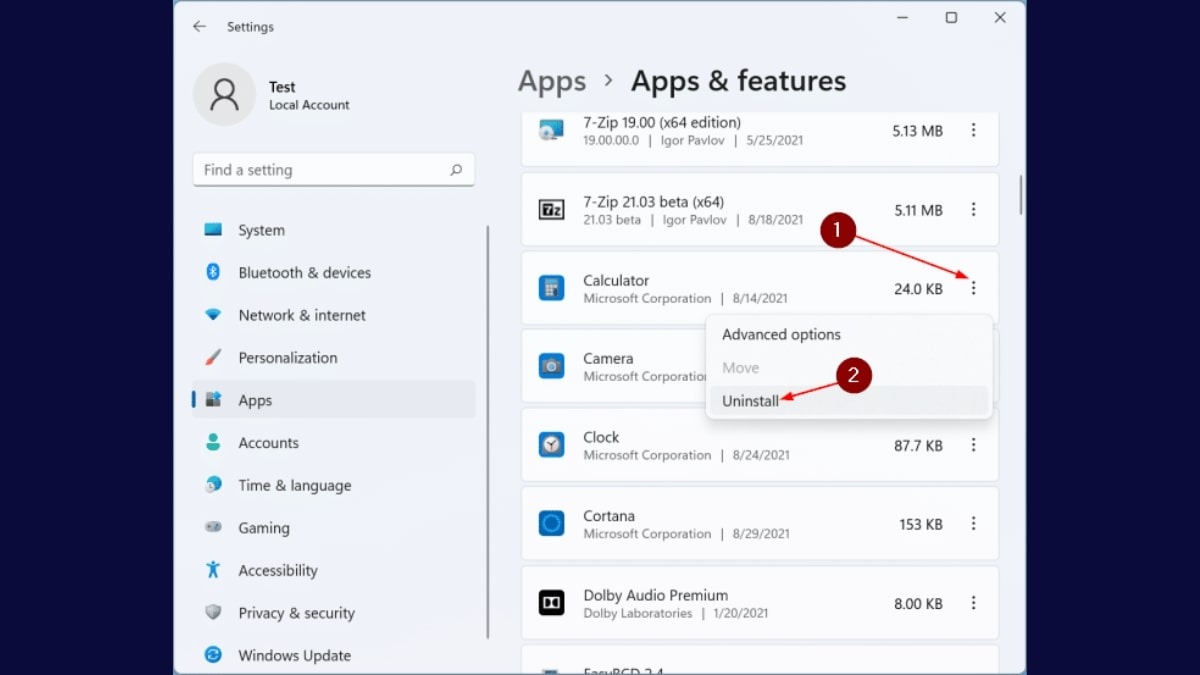Screen dimensions: 1200x675
Task: Click the Dolby Audio Premium app icon
Action: [x=551, y=602]
